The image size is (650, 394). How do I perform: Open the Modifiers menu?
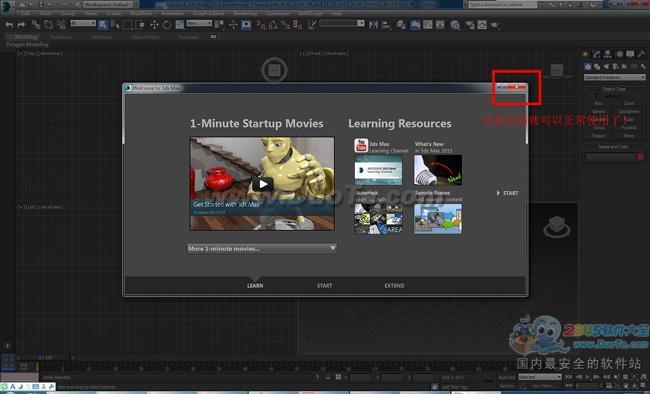coord(141,13)
